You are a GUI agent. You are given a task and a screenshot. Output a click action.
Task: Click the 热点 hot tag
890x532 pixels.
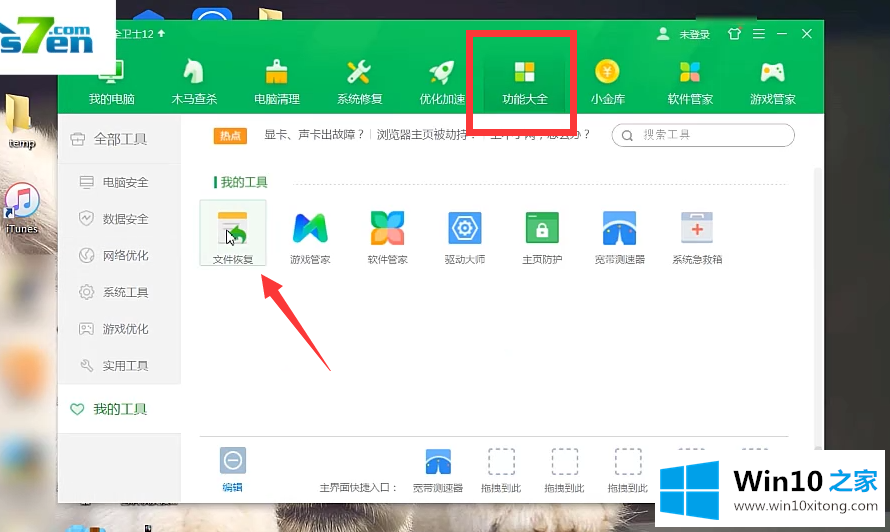click(230, 135)
